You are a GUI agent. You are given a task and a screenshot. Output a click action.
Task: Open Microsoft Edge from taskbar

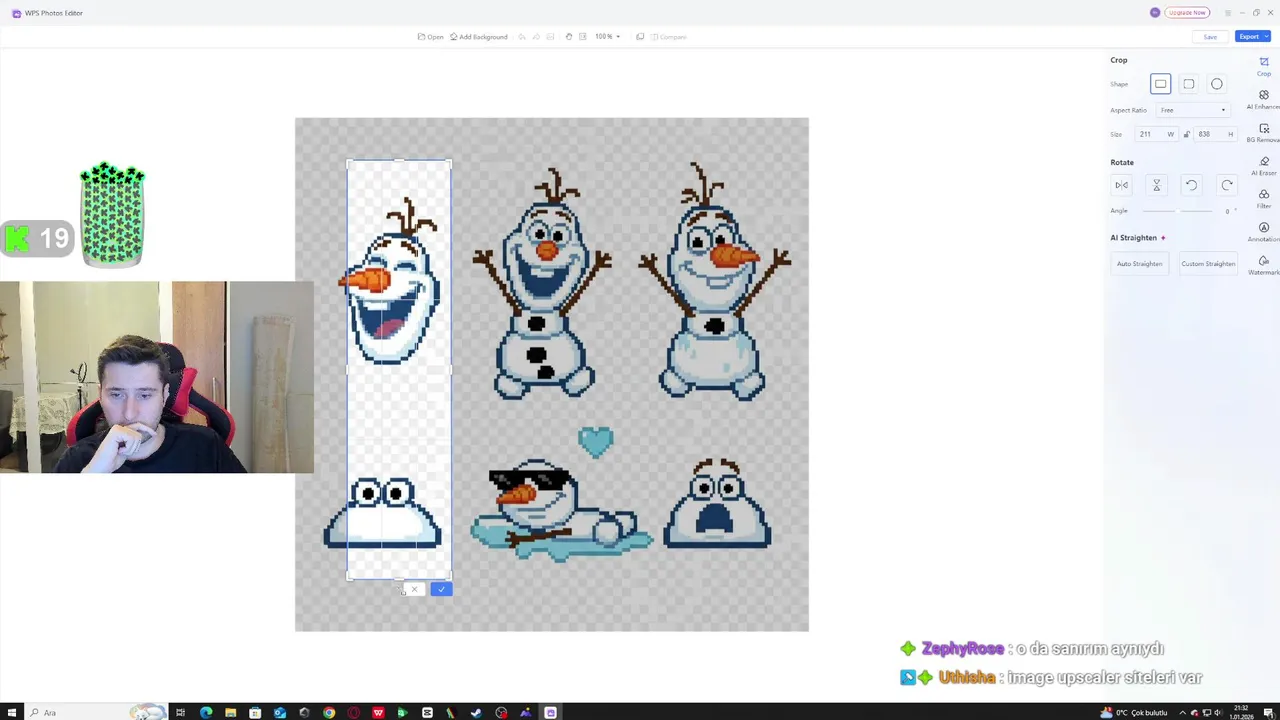[206, 713]
